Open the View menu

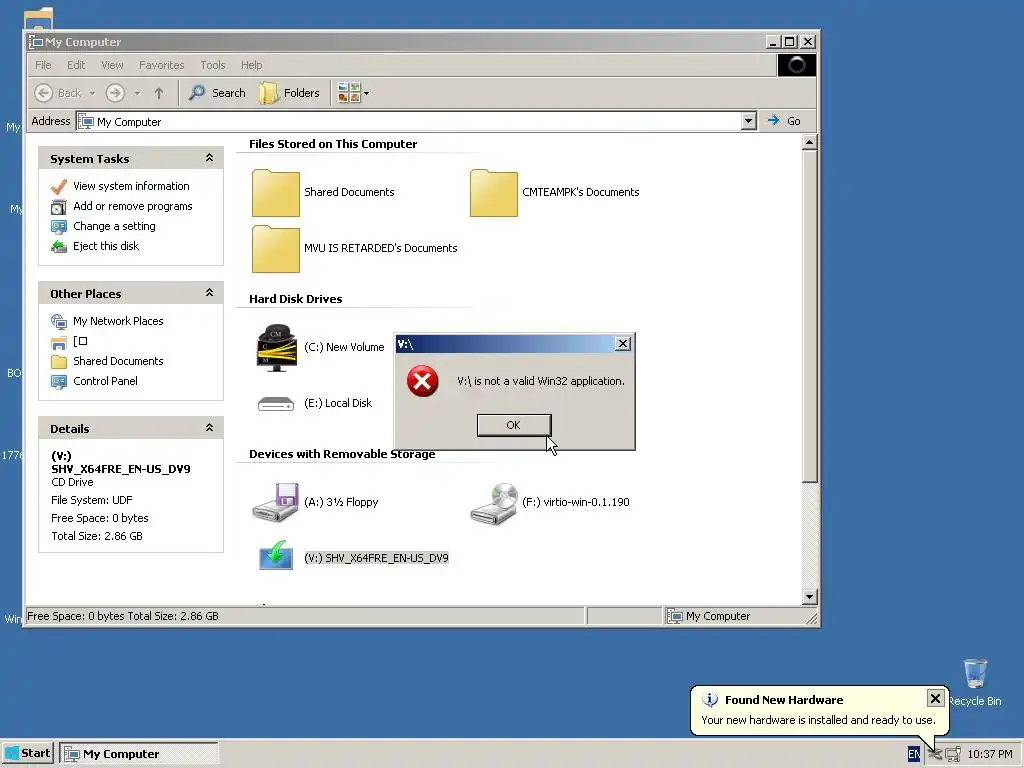pyautogui.click(x=112, y=65)
